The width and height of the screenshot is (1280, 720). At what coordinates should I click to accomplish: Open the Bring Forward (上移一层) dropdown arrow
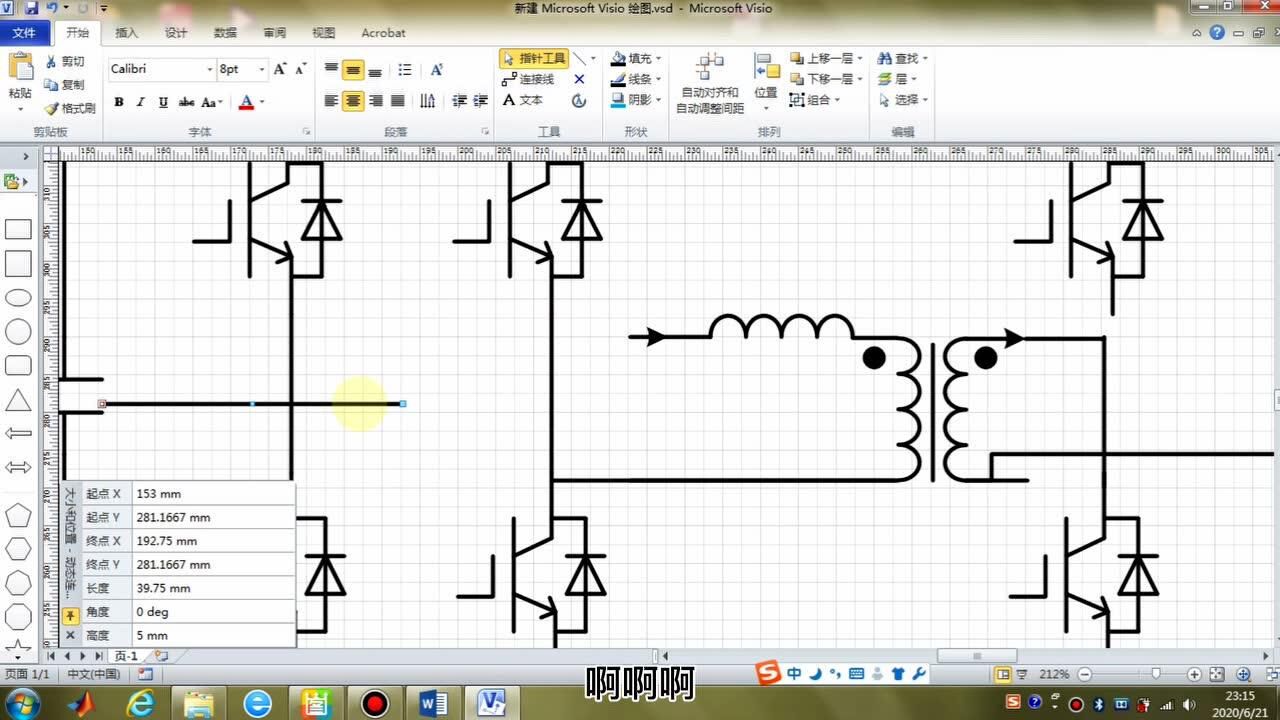coord(859,59)
